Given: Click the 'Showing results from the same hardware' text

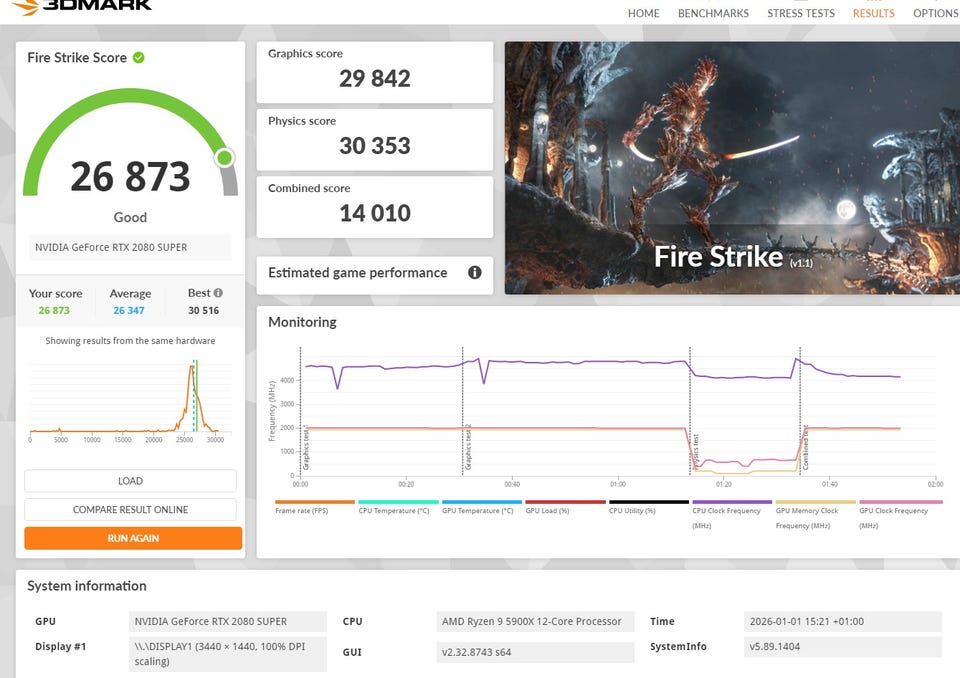Looking at the screenshot, I should 130,341.
